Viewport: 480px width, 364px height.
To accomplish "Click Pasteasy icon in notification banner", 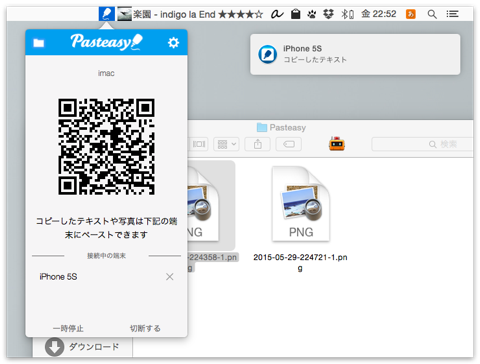I will tap(267, 54).
